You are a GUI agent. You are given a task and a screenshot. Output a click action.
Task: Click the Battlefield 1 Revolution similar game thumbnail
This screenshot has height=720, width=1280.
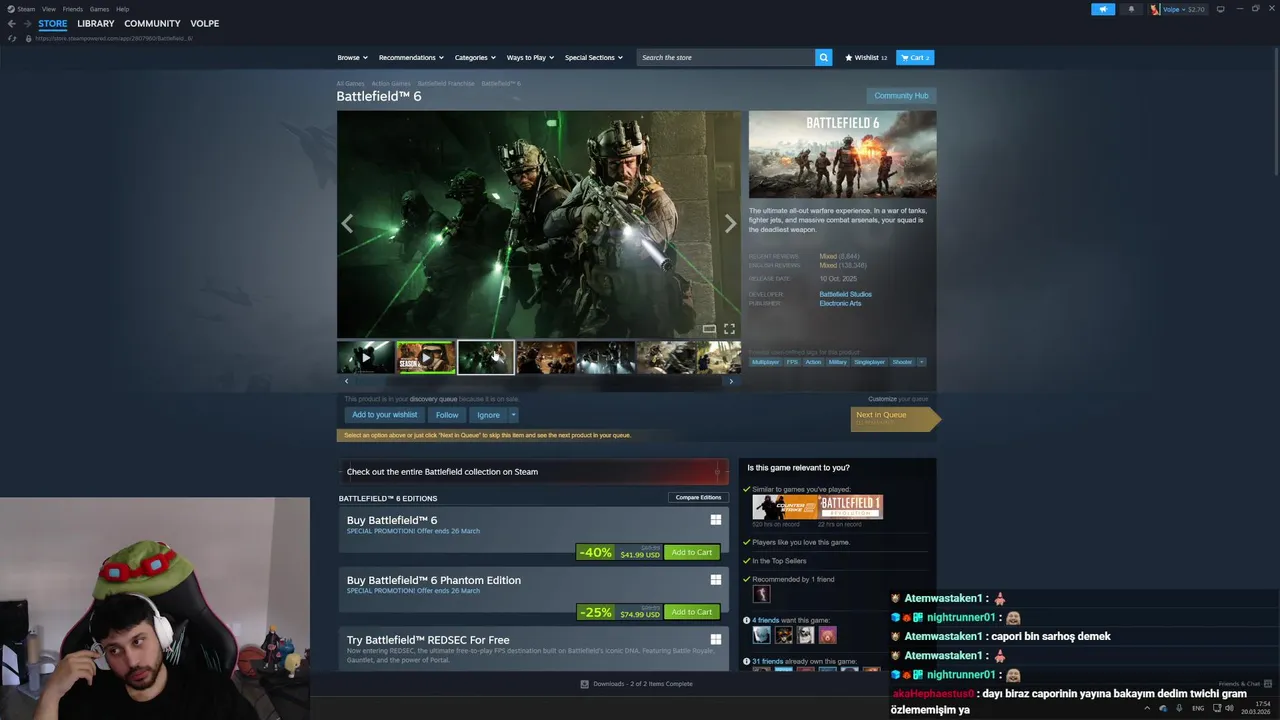851,507
